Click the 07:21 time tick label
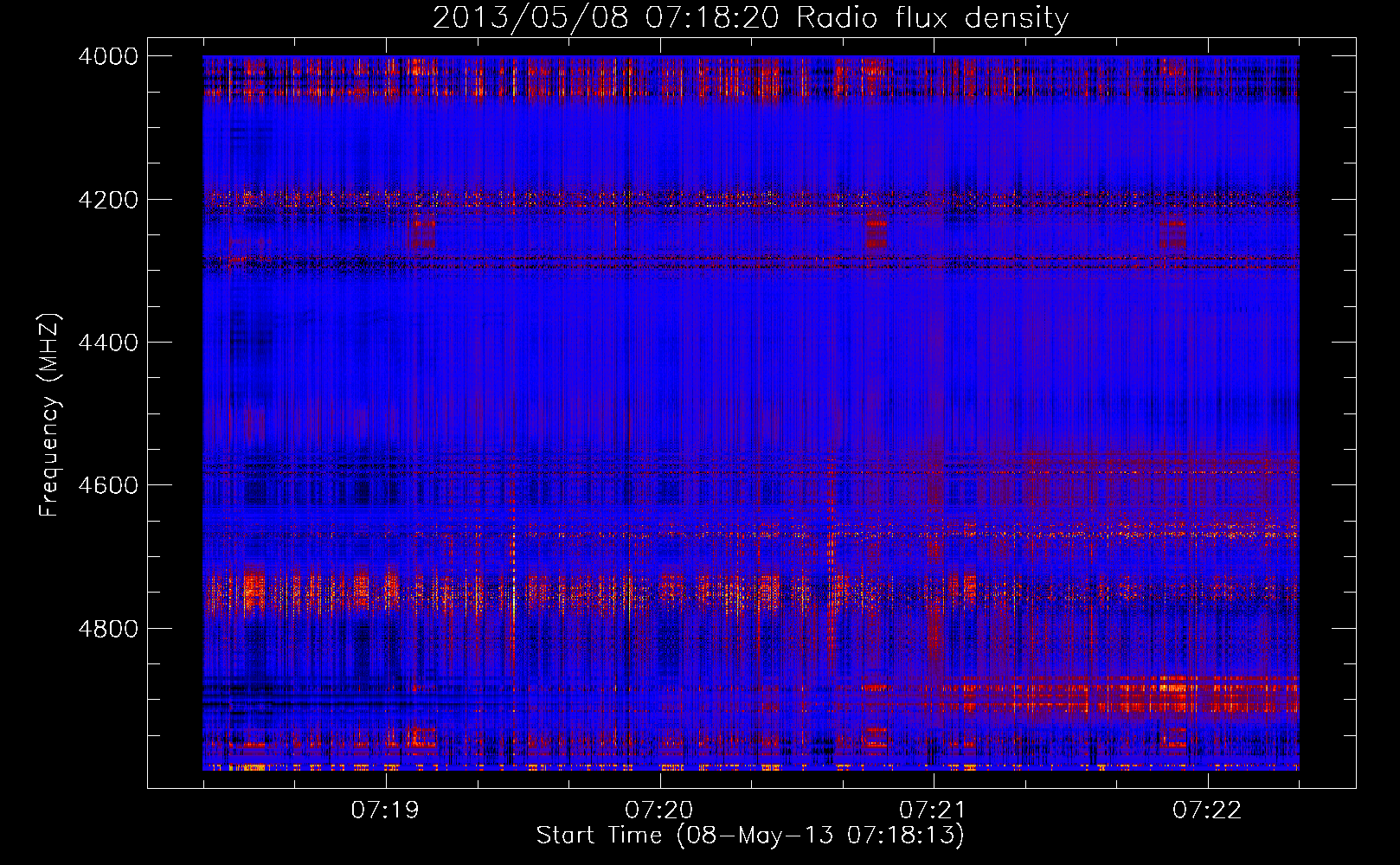 pyautogui.click(x=933, y=811)
